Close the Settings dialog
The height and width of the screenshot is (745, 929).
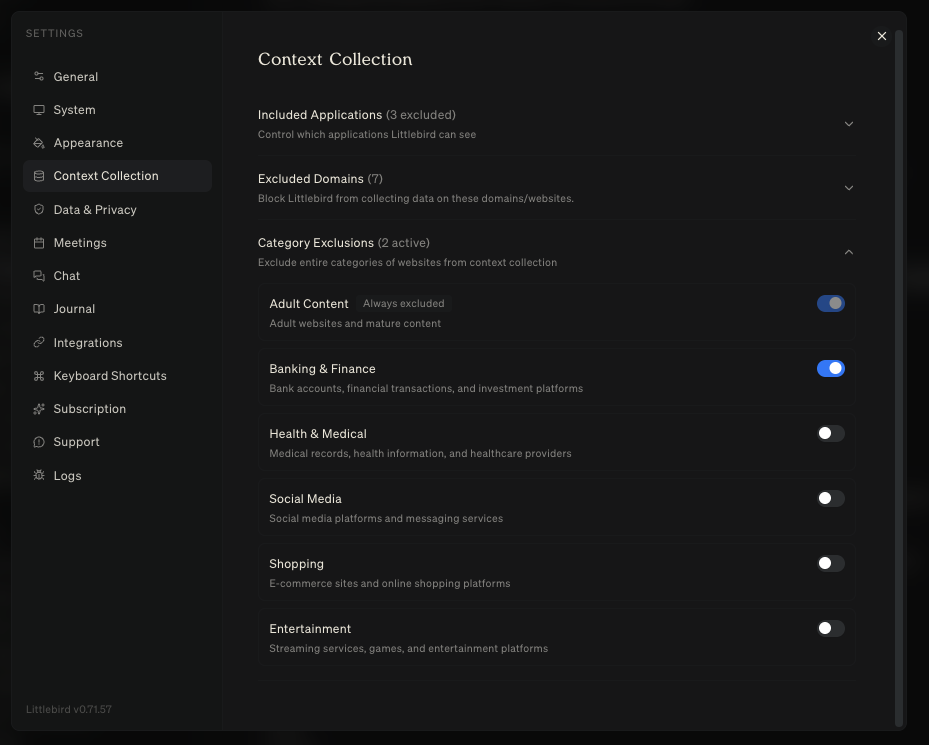[x=882, y=36]
